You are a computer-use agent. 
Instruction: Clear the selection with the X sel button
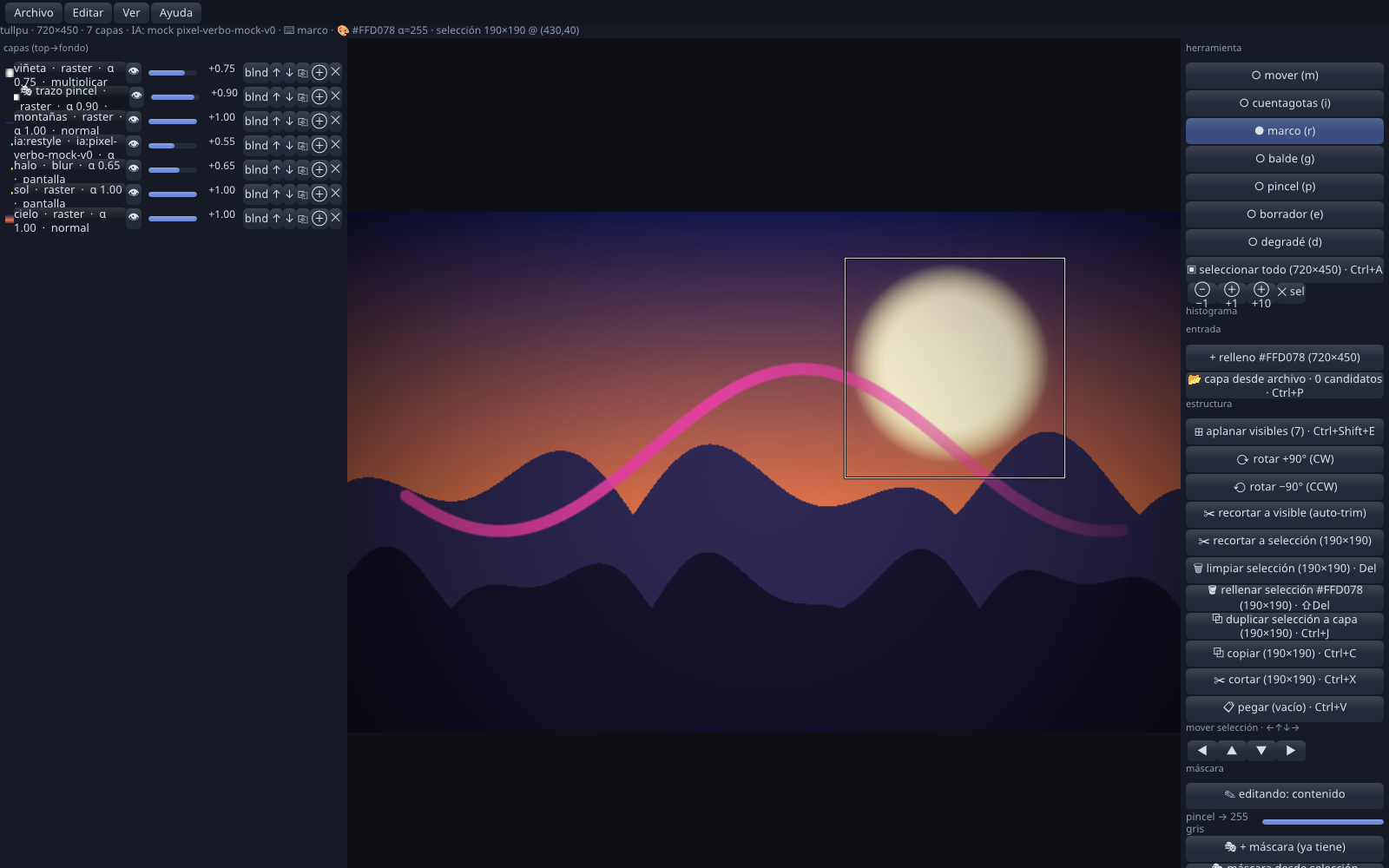(x=1291, y=292)
